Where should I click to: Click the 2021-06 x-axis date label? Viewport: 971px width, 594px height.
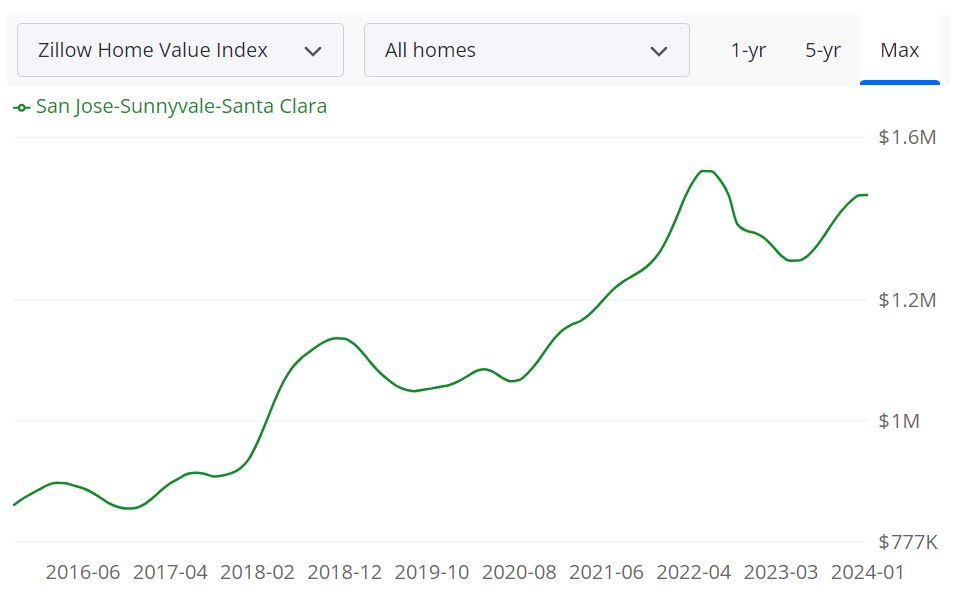[607, 572]
